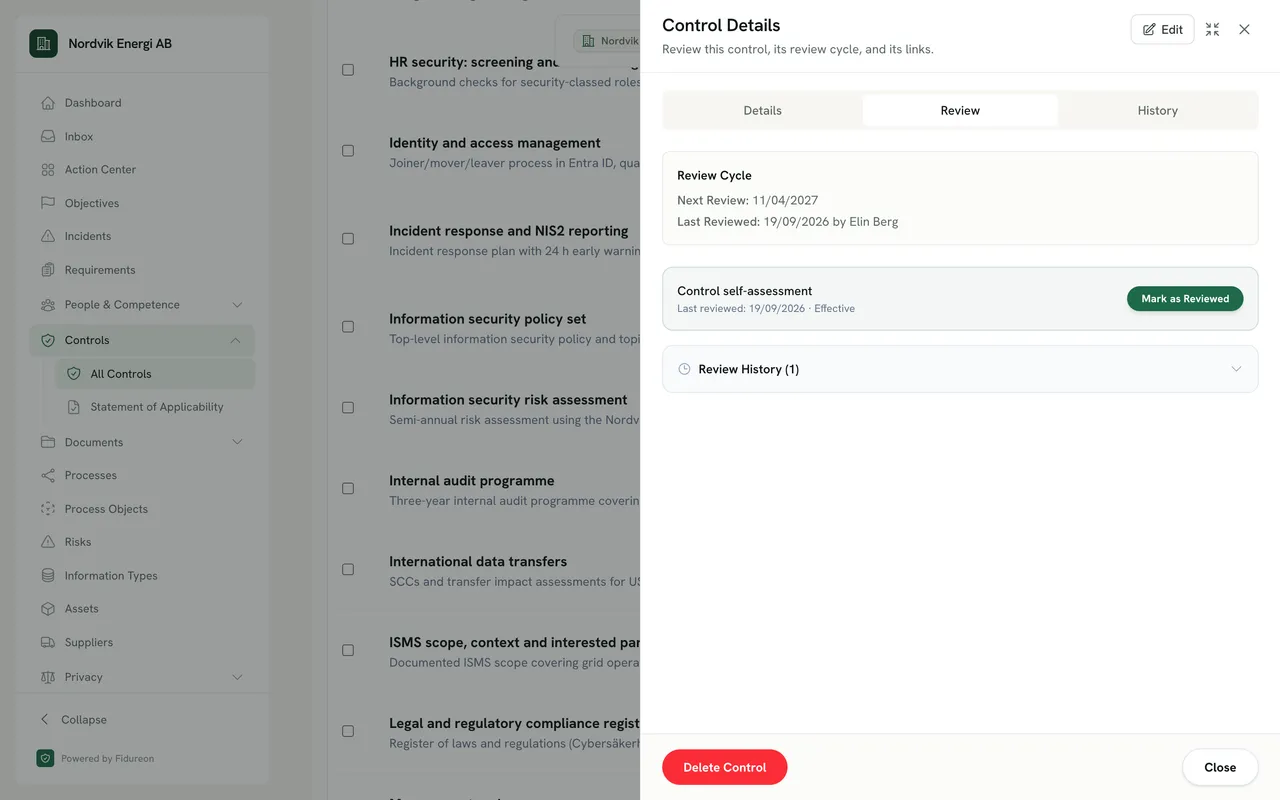Open the History tab
1280x800 pixels.
[1157, 111]
